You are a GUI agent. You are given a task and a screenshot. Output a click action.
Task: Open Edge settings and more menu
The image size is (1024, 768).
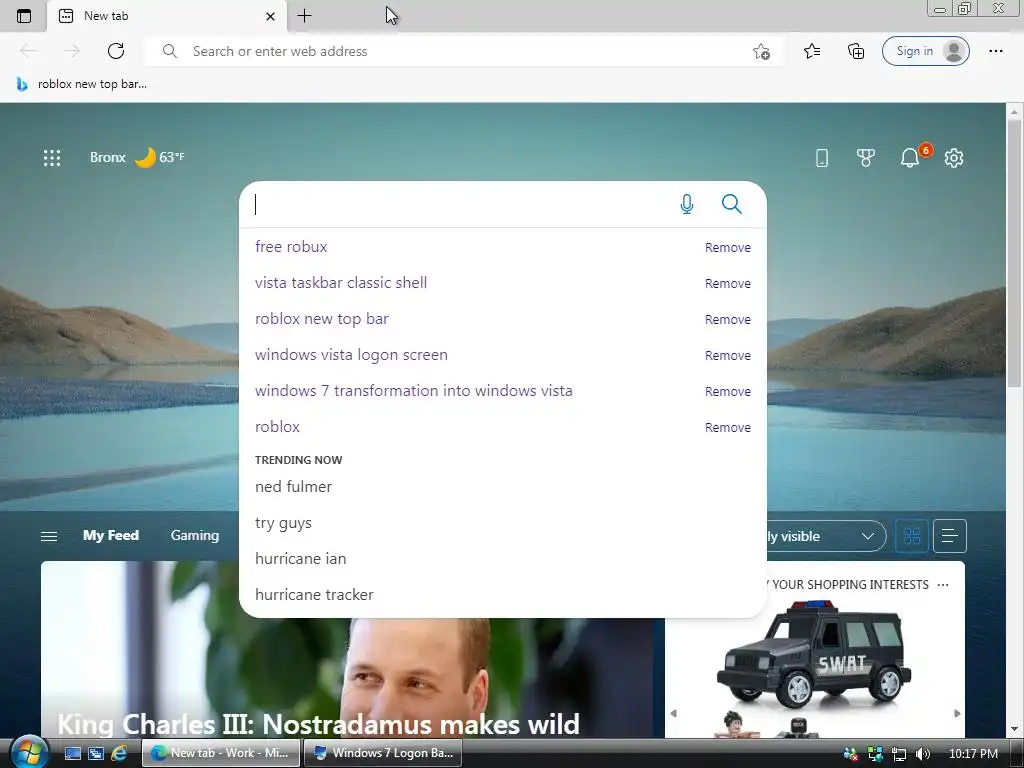tap(995, 51)
